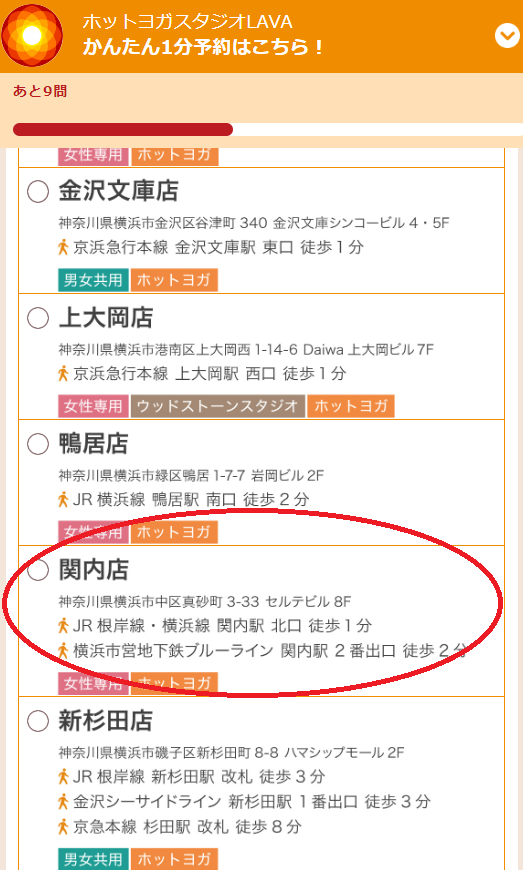The image size is (524, 870).
Task: Click the 上大岡店 store name heading
Action: [106, 318]
